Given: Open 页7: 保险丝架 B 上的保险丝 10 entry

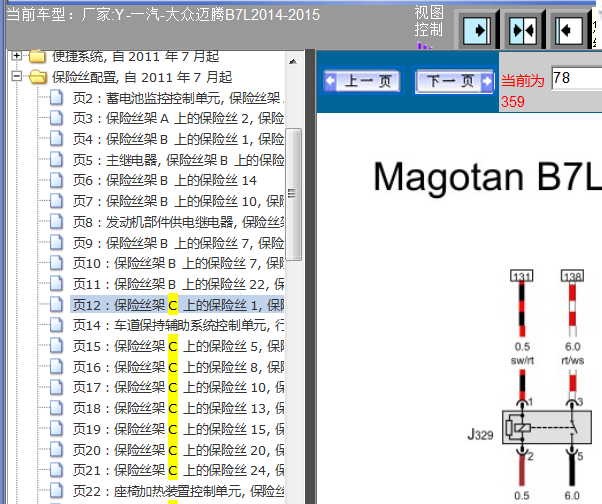Looking at the screenshot, I should (x=179, y=201).
